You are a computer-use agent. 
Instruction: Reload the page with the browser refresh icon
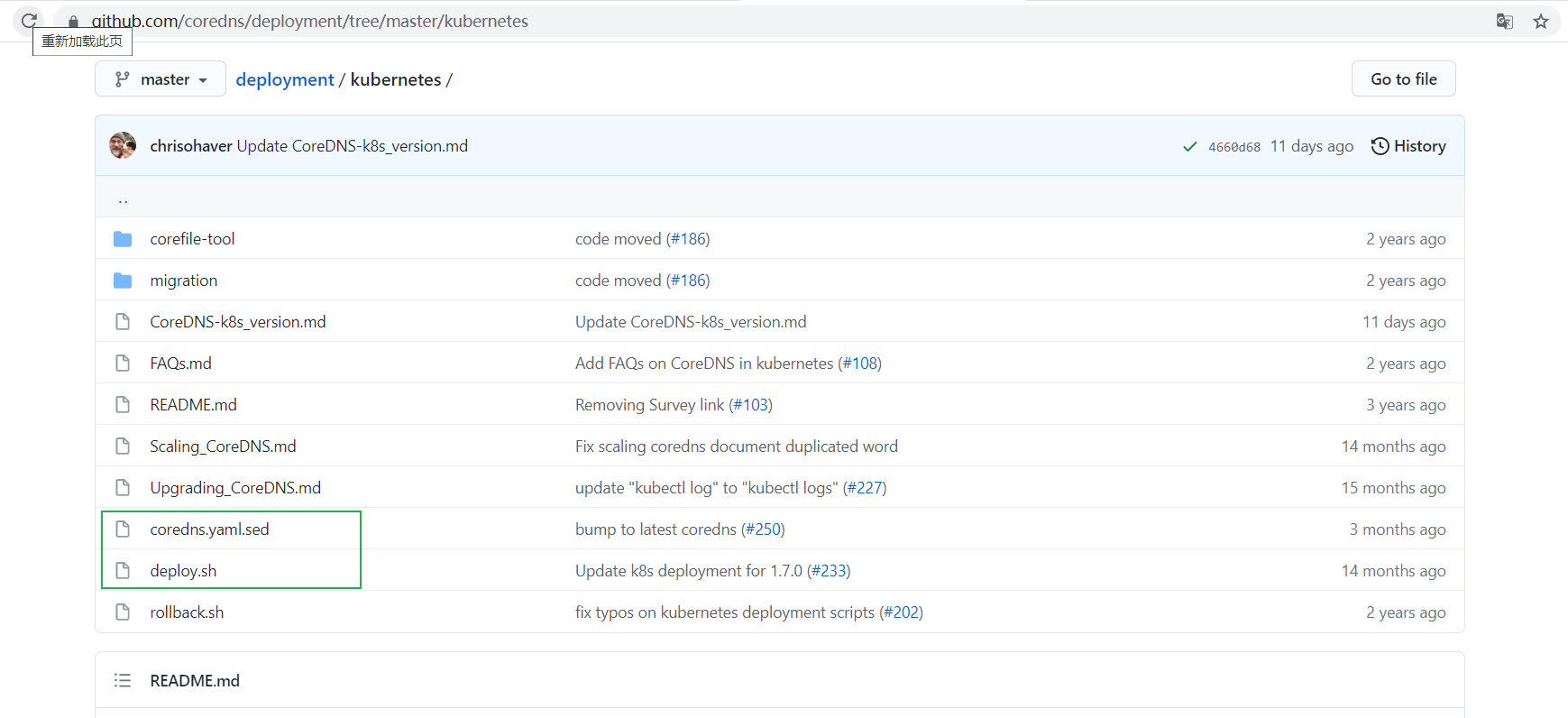(x=29, y=20)
